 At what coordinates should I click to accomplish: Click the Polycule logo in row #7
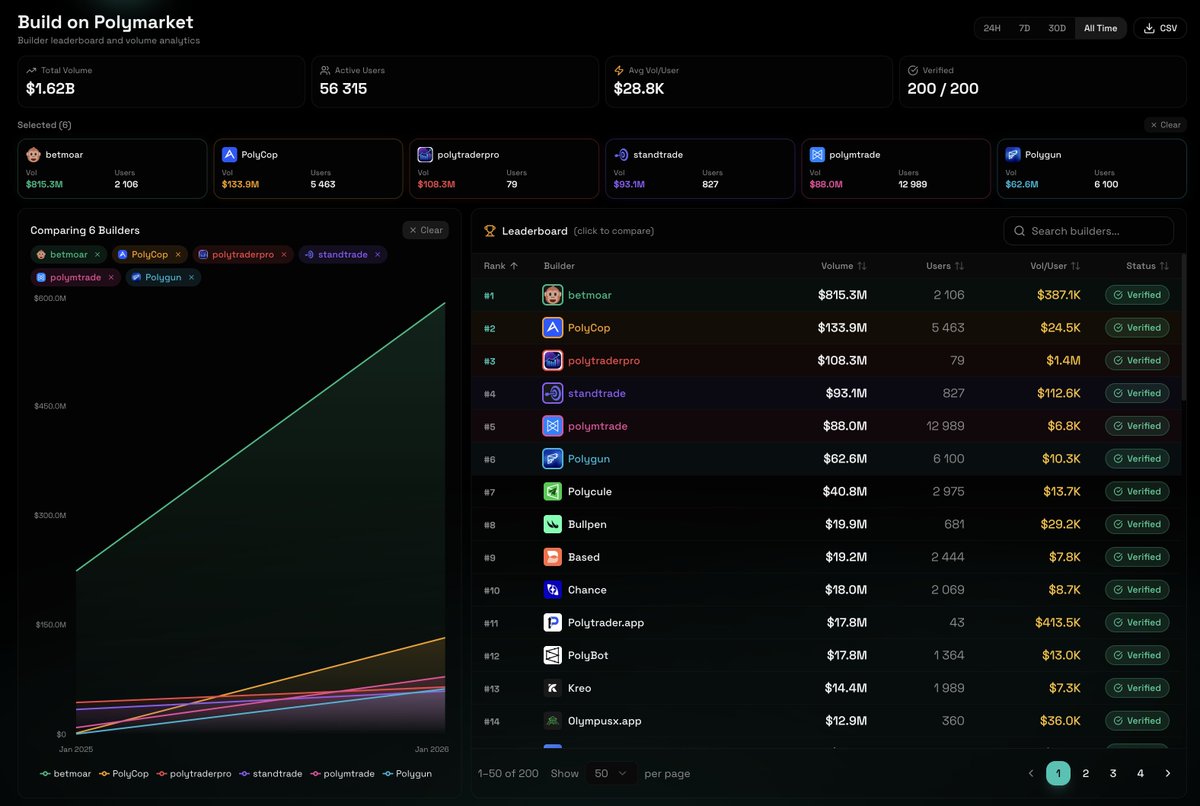(552, 492)
